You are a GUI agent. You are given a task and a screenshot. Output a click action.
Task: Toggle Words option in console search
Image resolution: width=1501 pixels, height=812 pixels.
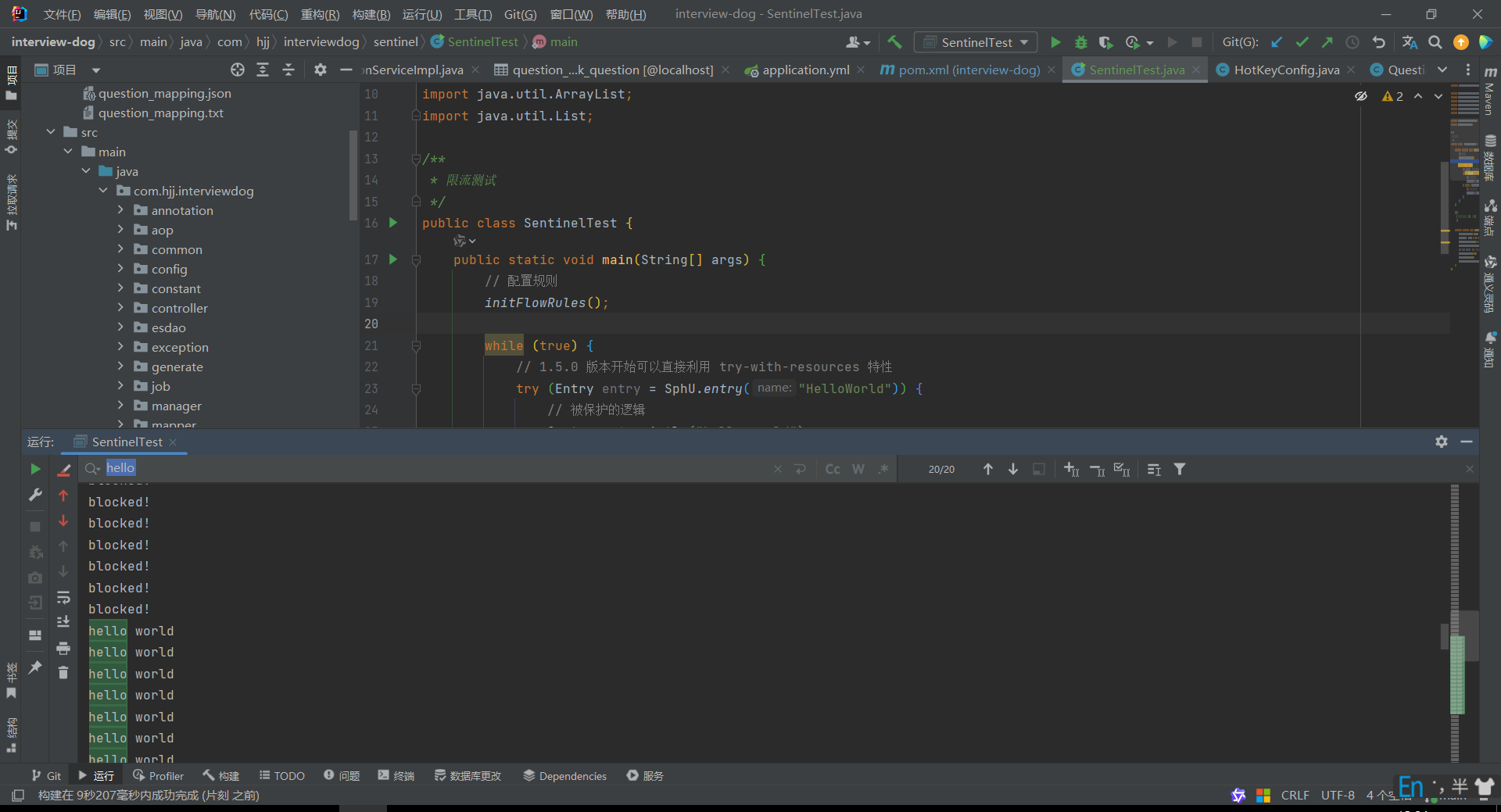point(858,469)
